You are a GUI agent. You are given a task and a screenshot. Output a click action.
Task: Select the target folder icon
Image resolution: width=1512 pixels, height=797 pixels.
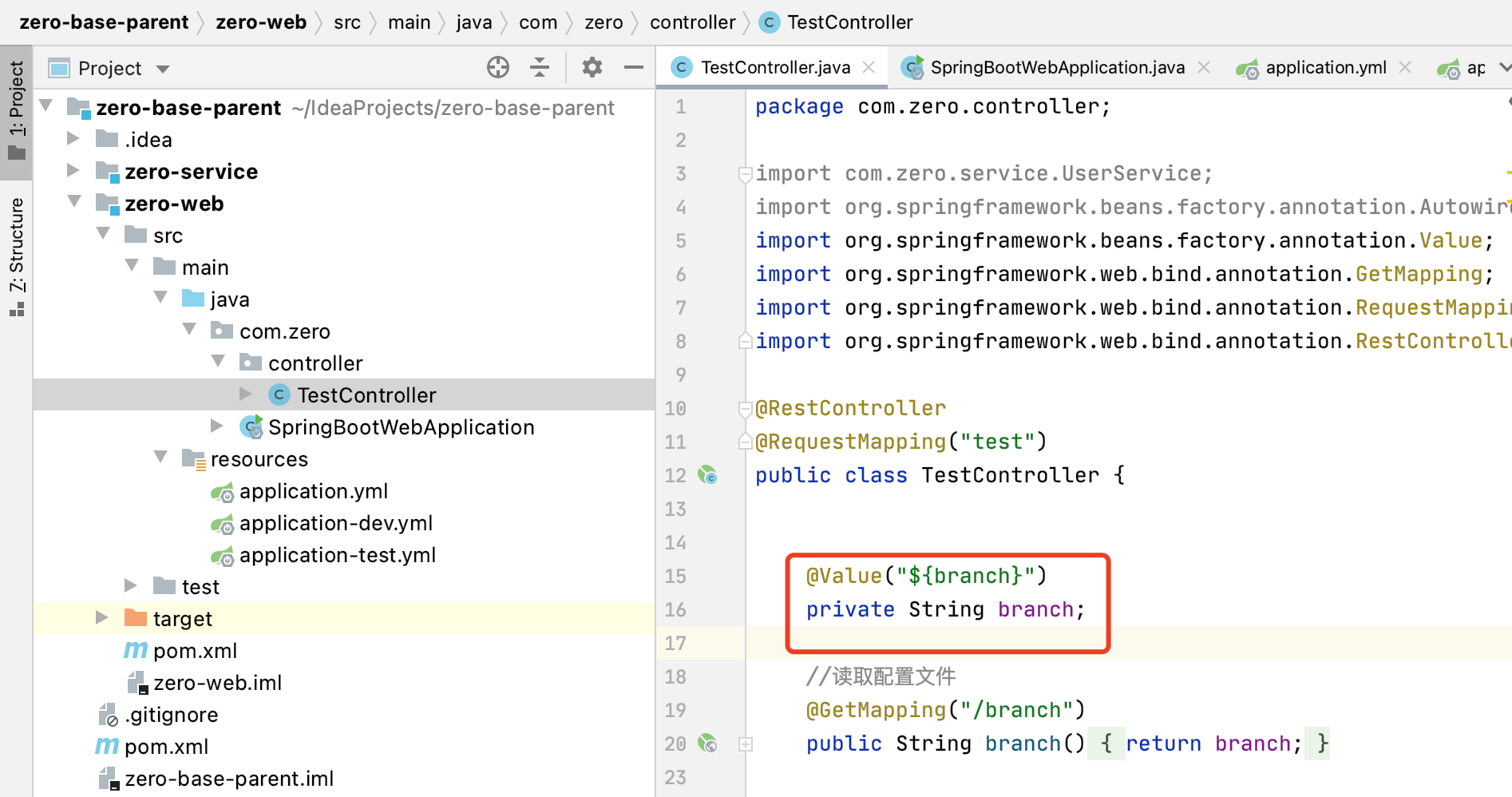[x=136, y=618]
